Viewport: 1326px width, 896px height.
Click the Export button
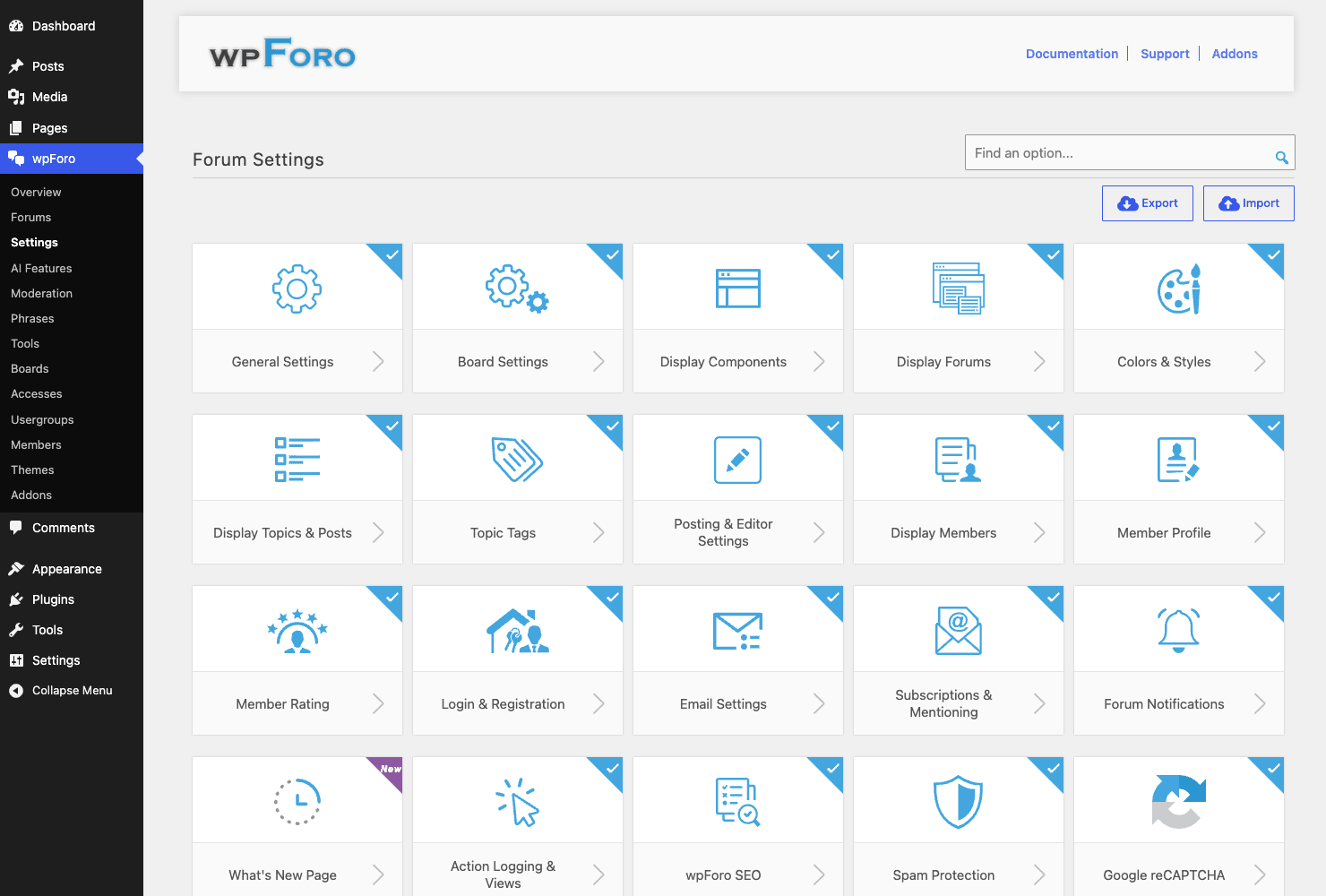tap(1148, 203)
